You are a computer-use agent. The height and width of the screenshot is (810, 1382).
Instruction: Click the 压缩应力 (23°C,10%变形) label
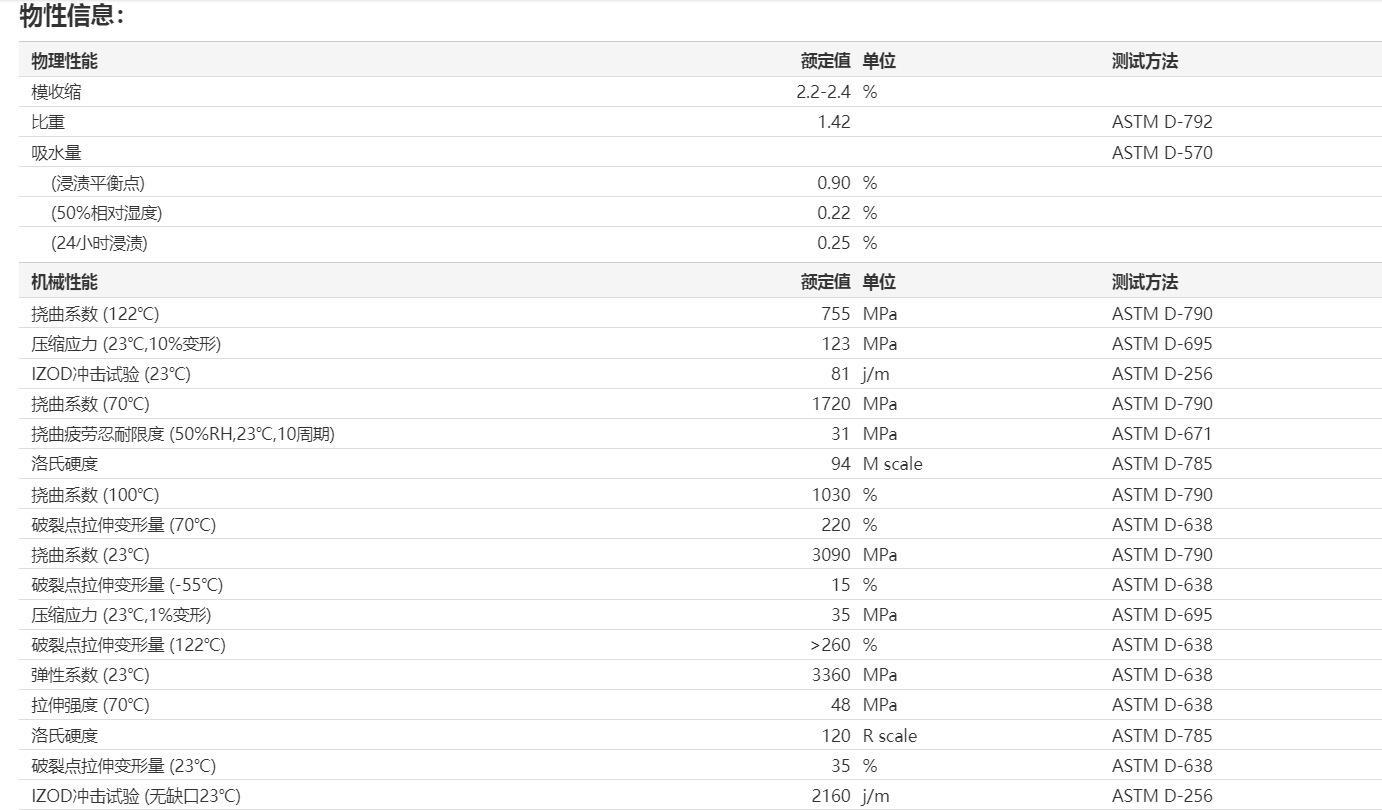pyautogui.click(x=126, y=344)
